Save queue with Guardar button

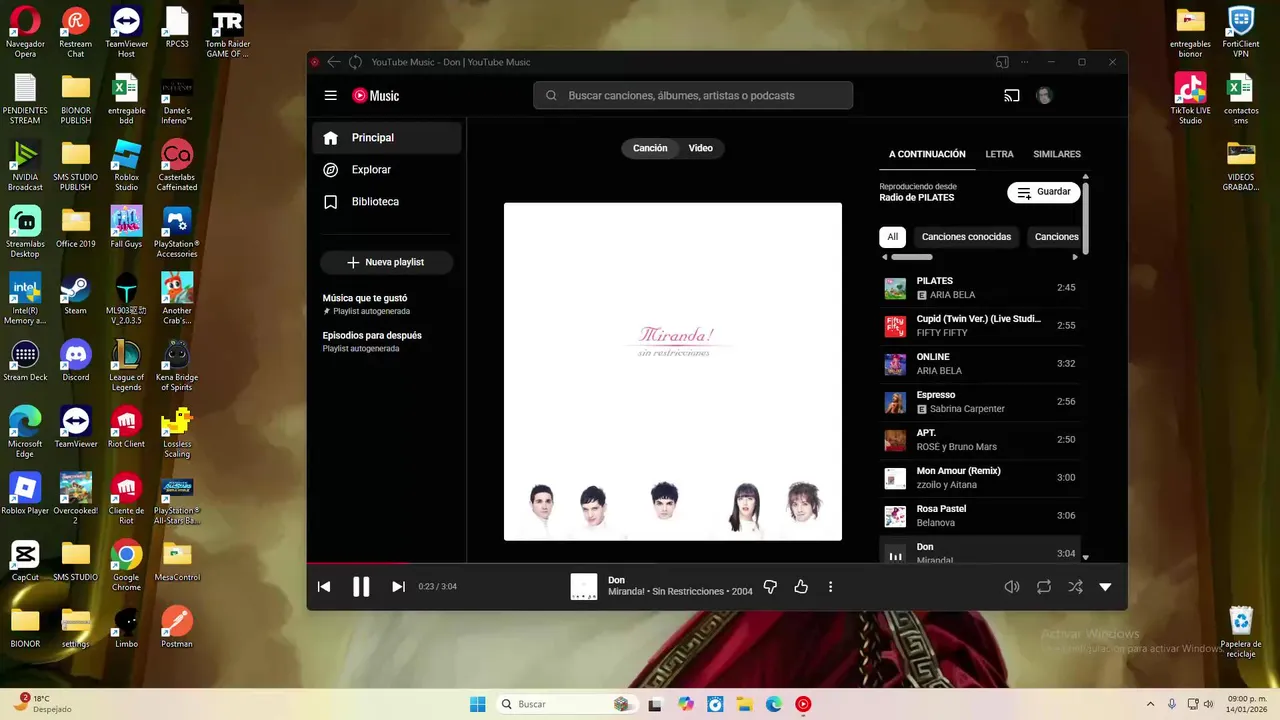click(1044, 192)
